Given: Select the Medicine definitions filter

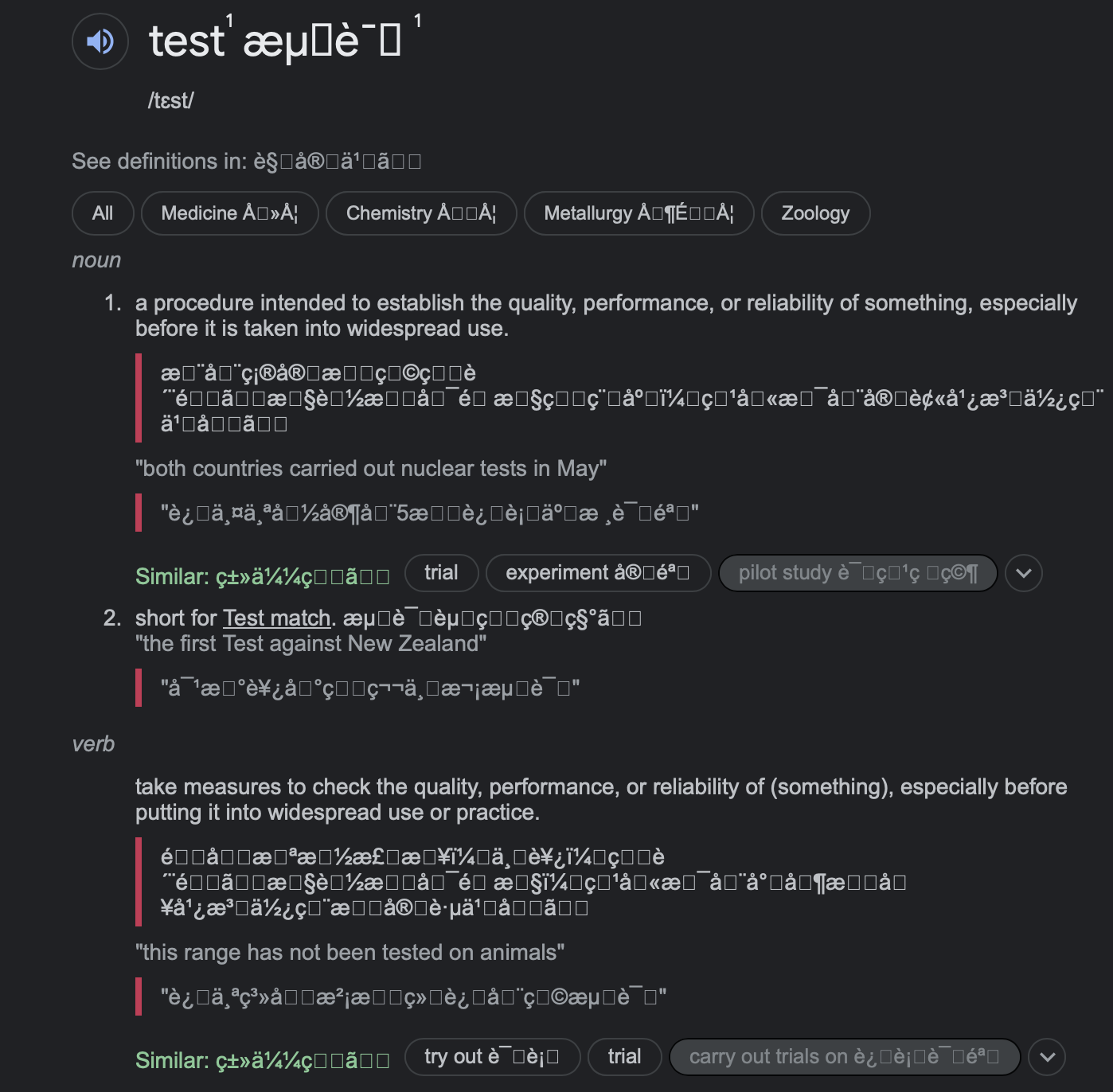Looking at the screenshot, I should [229, 213].
